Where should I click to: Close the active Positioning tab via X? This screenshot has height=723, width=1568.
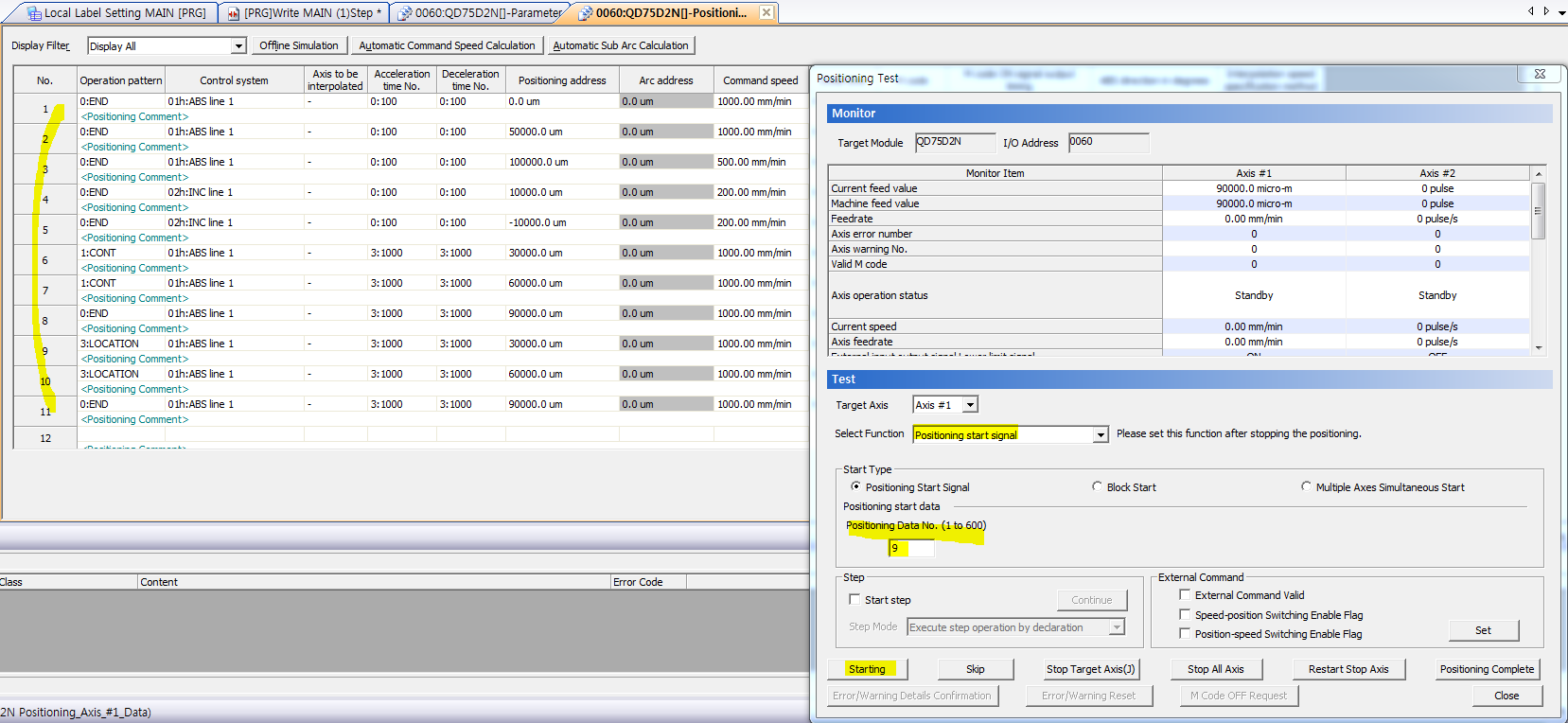click(766, 12)
